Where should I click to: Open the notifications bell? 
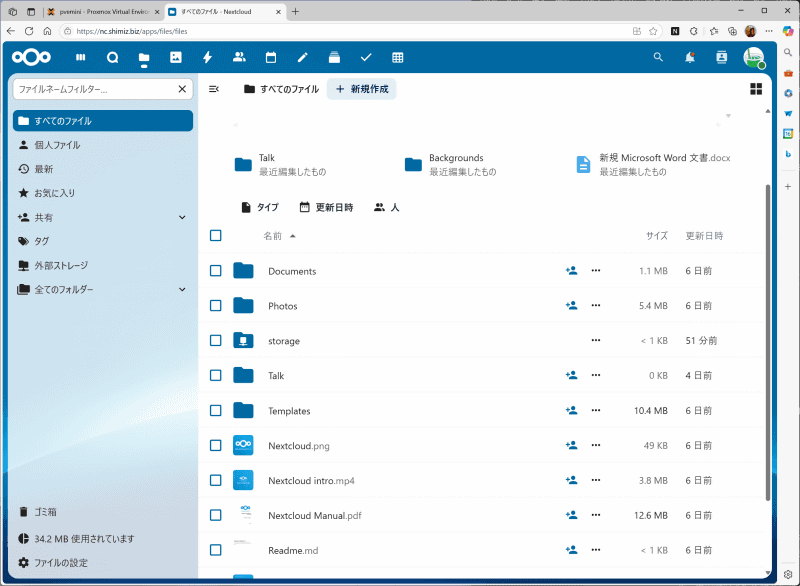pyautogui.click(x=689, y=57)
